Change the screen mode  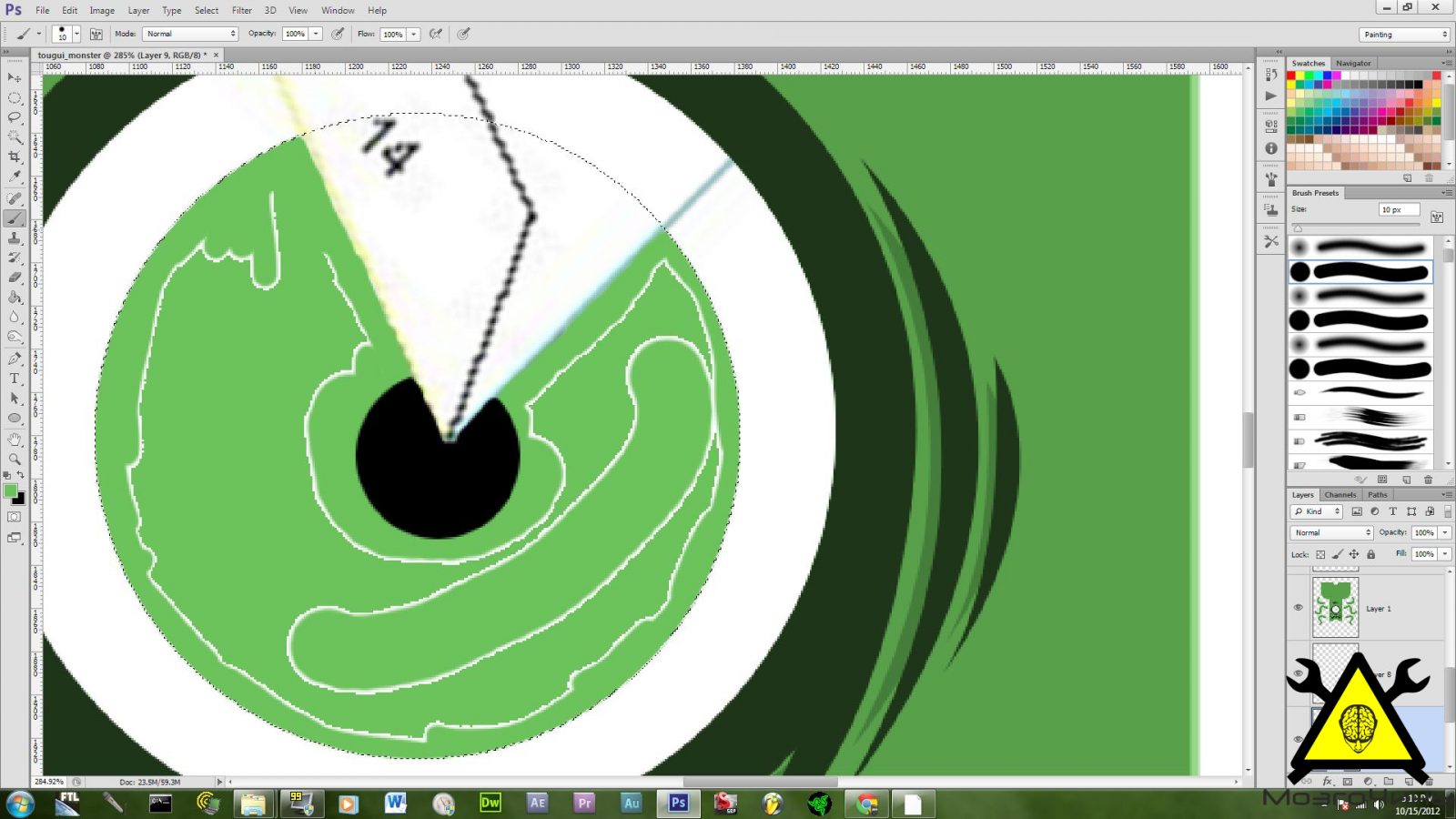[x=15, y=538]
